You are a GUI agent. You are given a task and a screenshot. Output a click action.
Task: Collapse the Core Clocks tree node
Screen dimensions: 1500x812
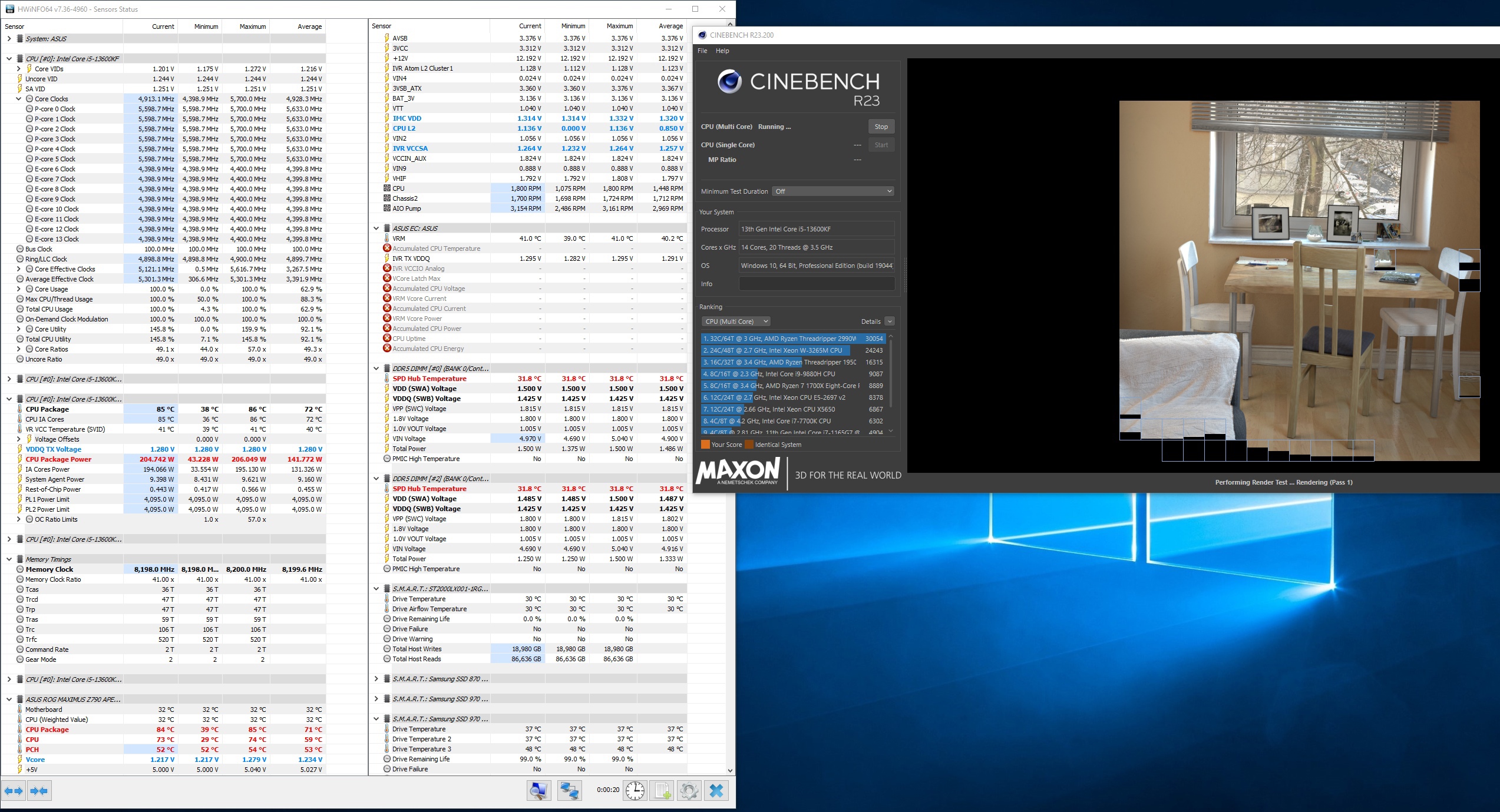[x=19, y=99]
